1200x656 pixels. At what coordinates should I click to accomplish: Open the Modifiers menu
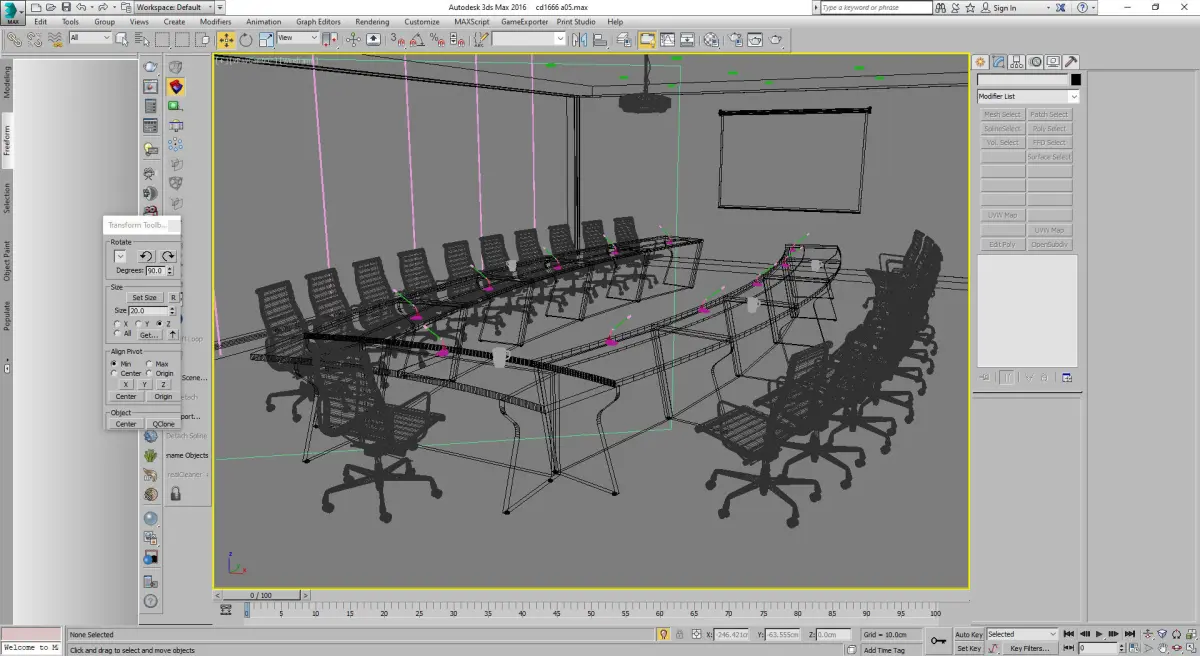pos(215,21)
